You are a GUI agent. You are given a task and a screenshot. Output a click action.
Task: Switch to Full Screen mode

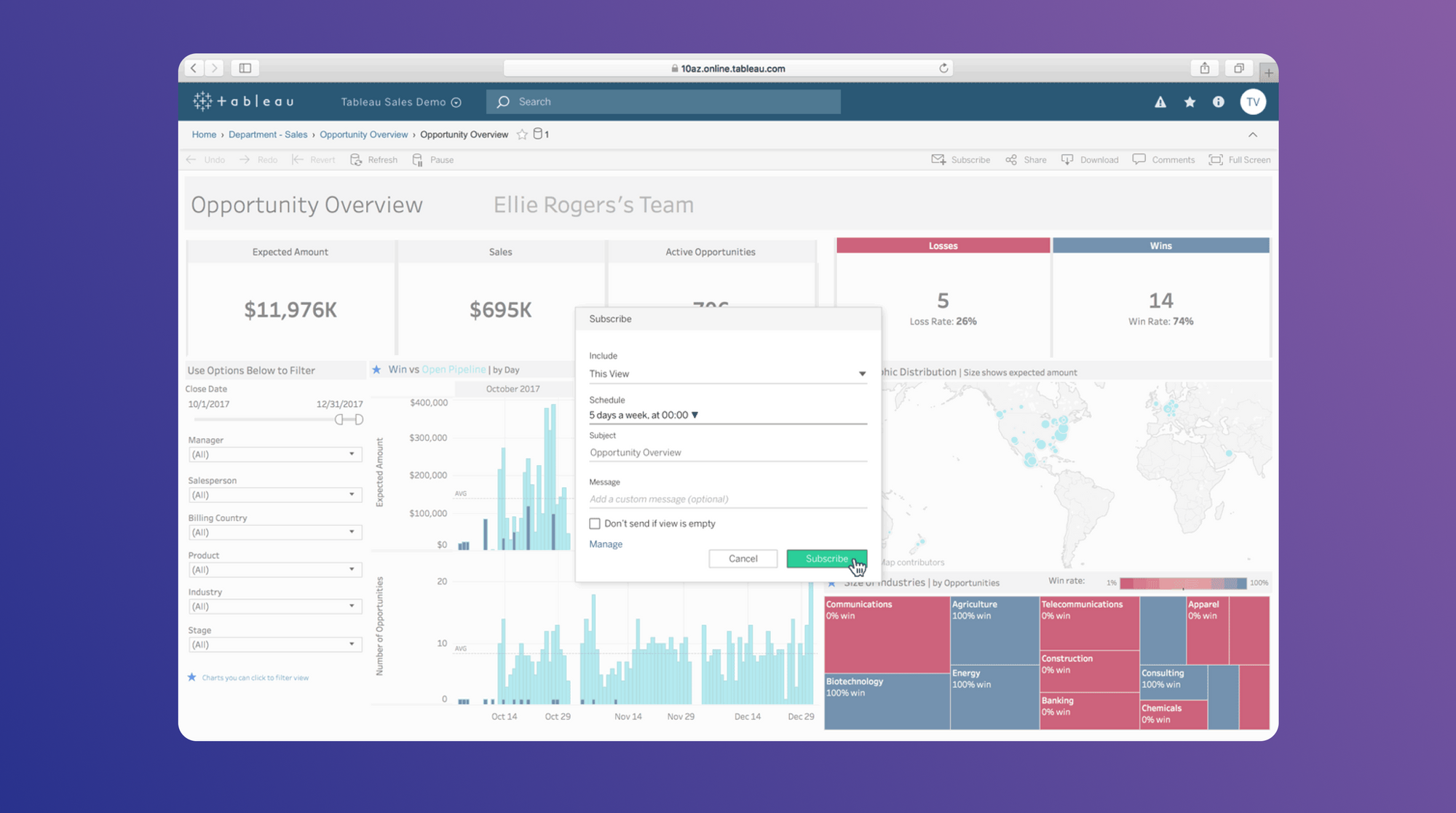1240,160
